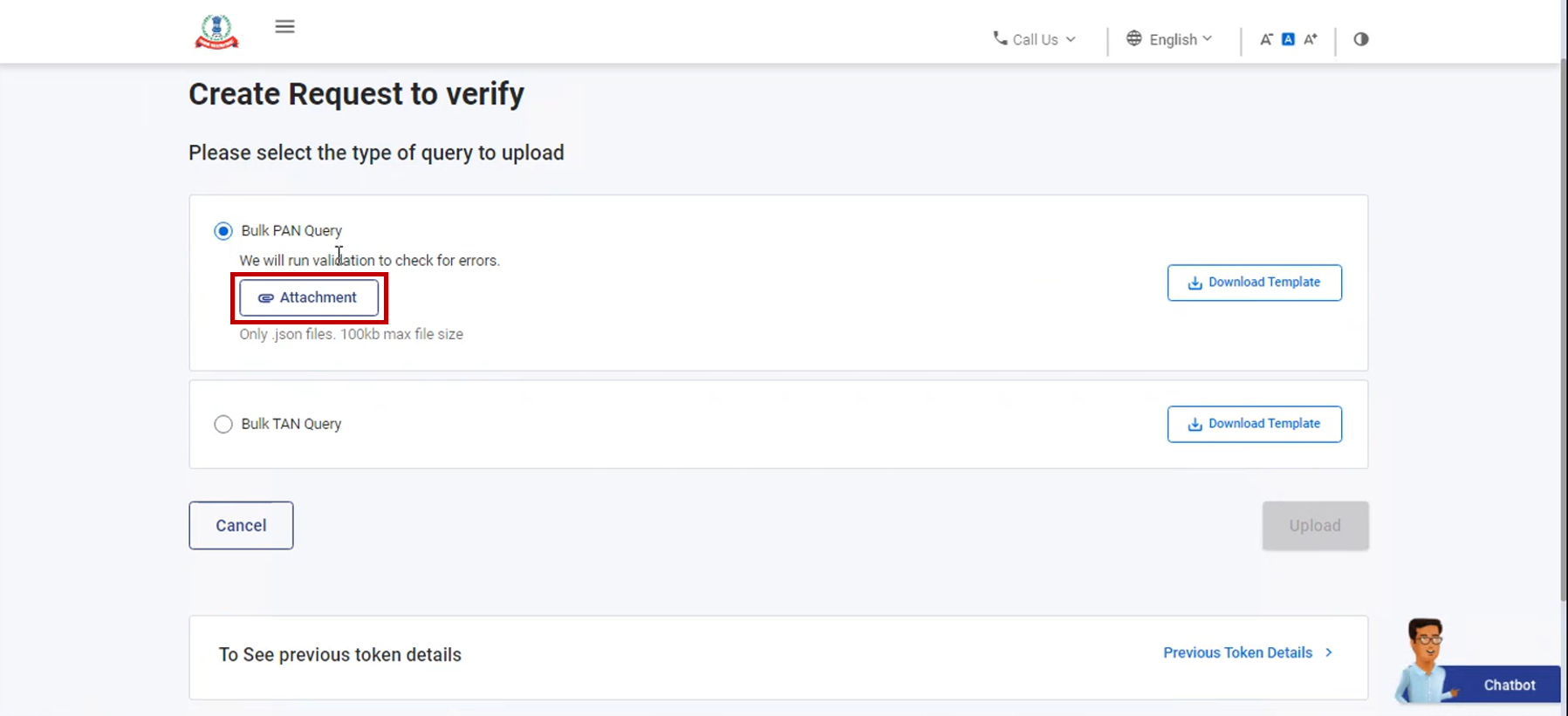
Task: Click the Income Tax Department emblem logo
Action: pos(216,31)
